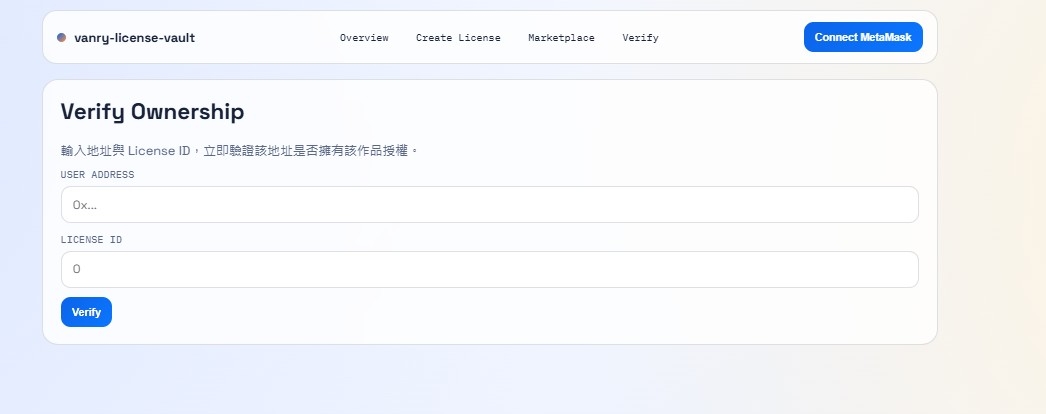Open the Marketplace nav link
Viewport: 1046px width, 414px height.
(561, 38)
